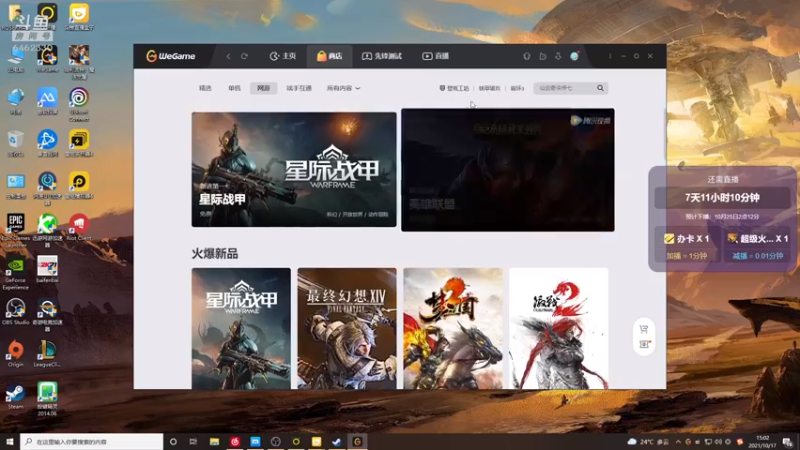This screenshot has width=800, height=450.
Task: Open the 商店 store tab
Action: 329,56
